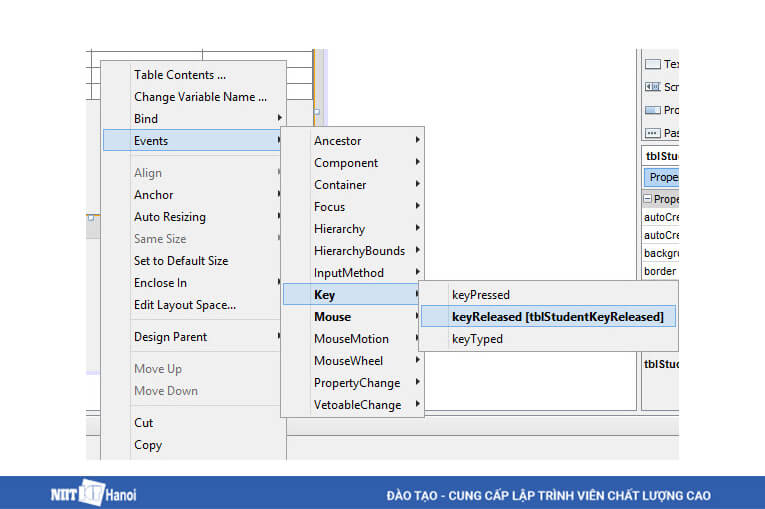Image resolution: width=765 pixels, height=509 pixels.
Task: Open Enclose In submenu
Action: click(193, 283)
